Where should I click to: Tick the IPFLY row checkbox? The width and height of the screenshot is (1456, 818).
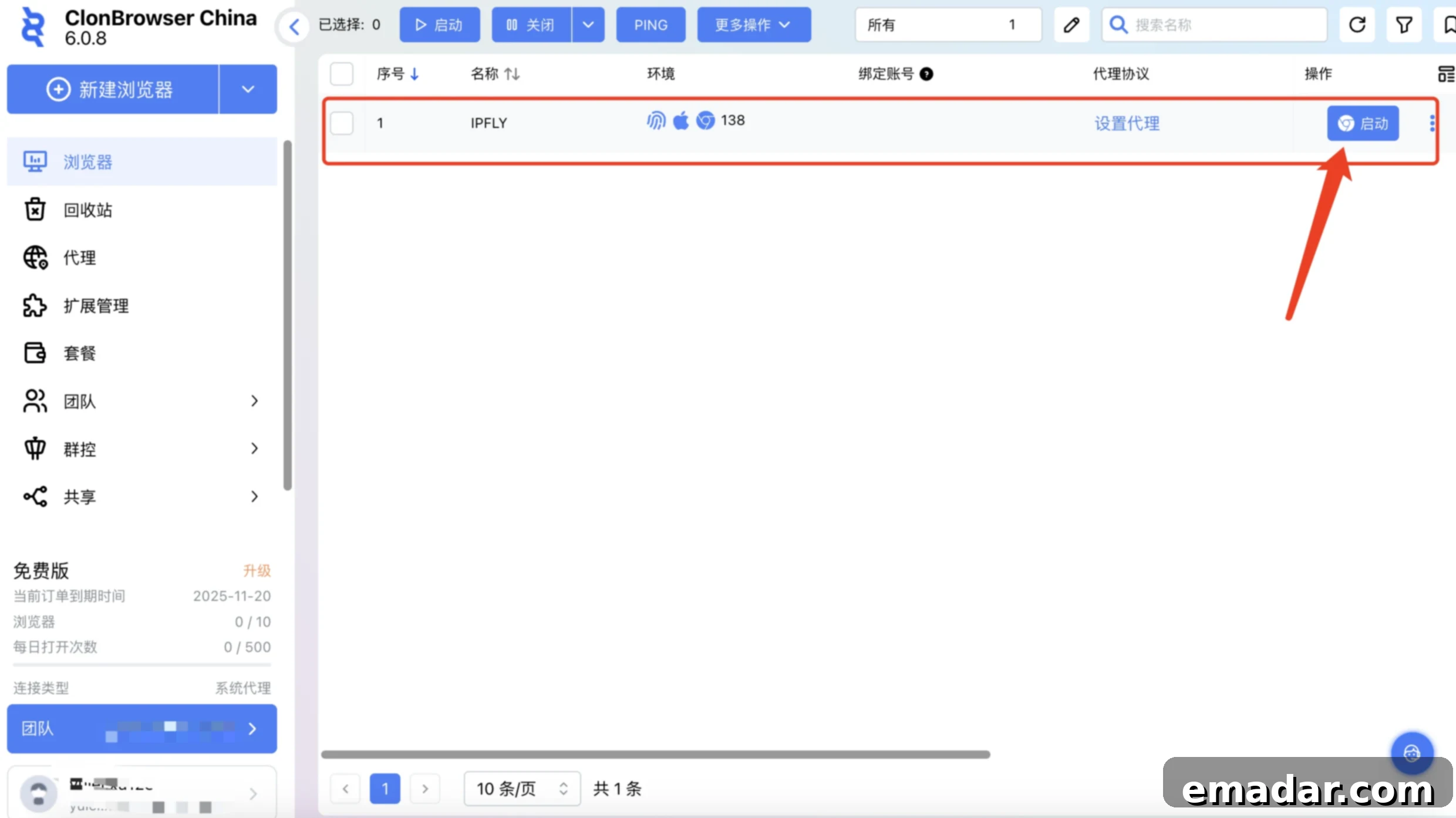pyautogui.click(x=342, y=123)
